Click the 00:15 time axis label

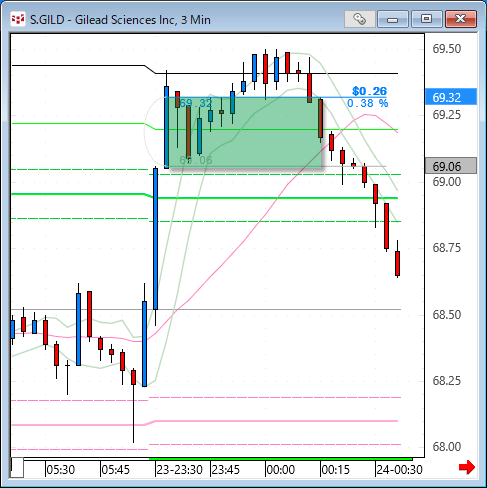pos(336,470)
